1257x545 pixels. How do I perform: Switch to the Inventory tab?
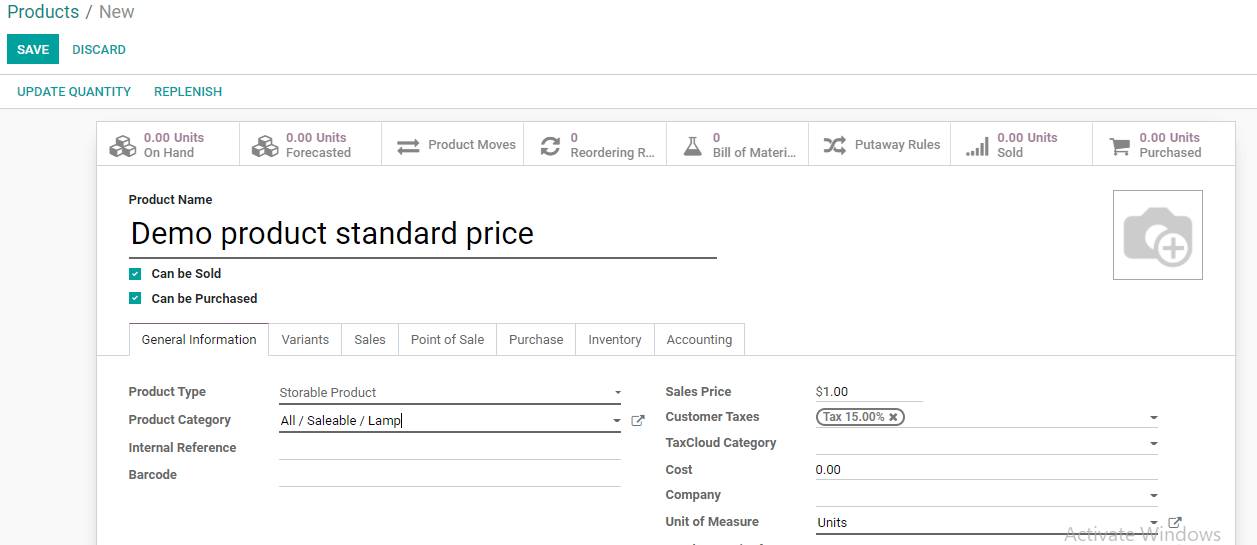(x=614, y=340)
